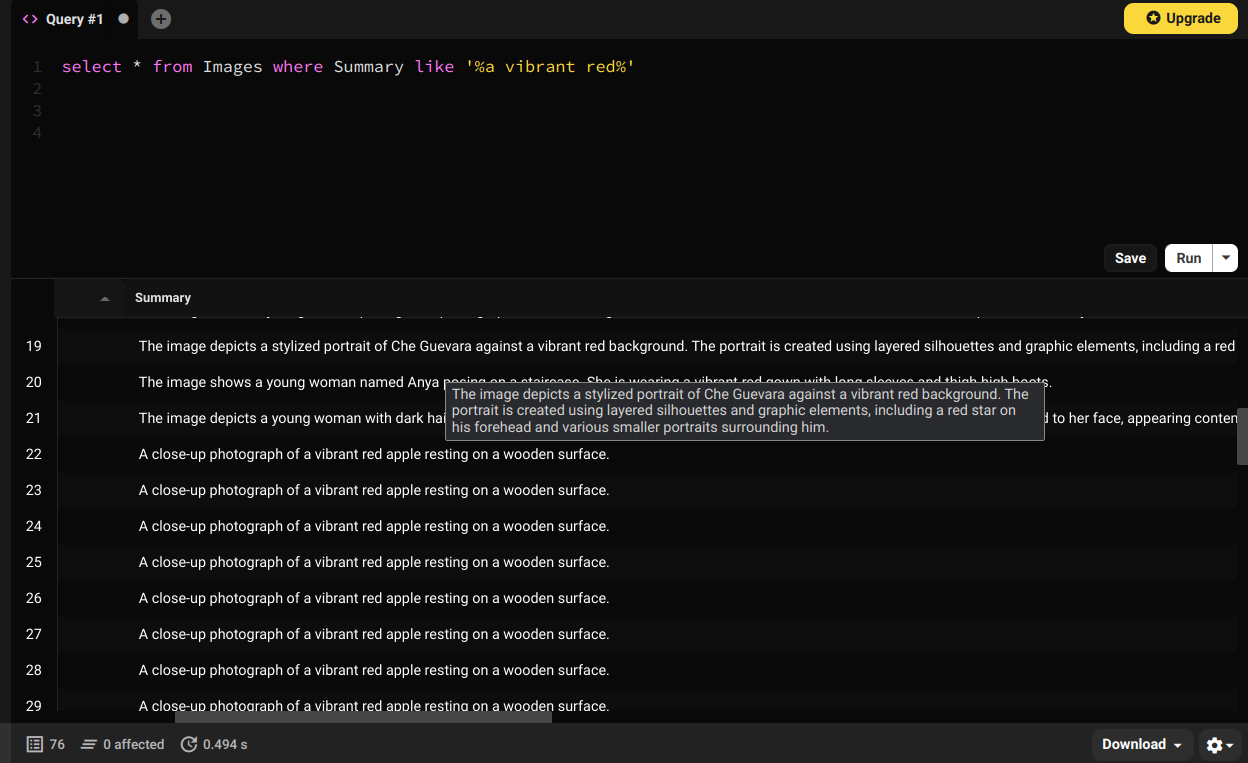This screenshot has width=1248, height=763.
Task: Click the horizontal scrollbar thumb below results
Action: tap(363, 717)
